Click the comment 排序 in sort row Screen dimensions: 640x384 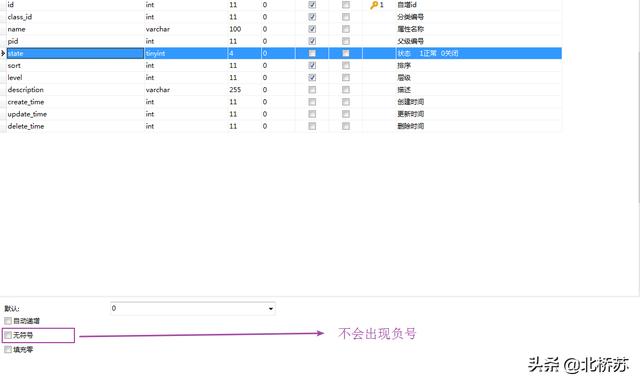404,65
